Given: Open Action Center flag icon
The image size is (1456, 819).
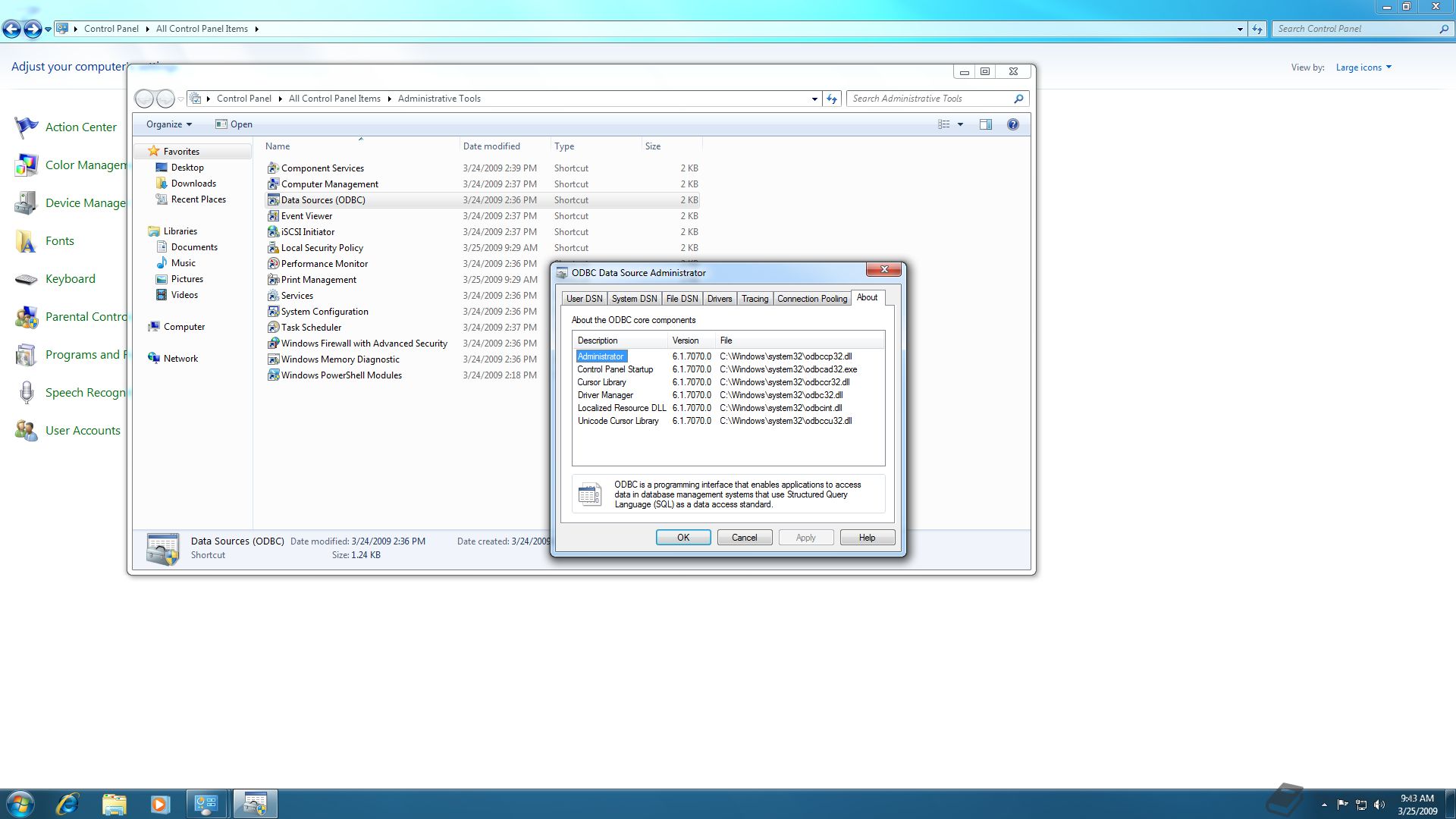Looking at the screenshot, I should click(x=26, y=127).
